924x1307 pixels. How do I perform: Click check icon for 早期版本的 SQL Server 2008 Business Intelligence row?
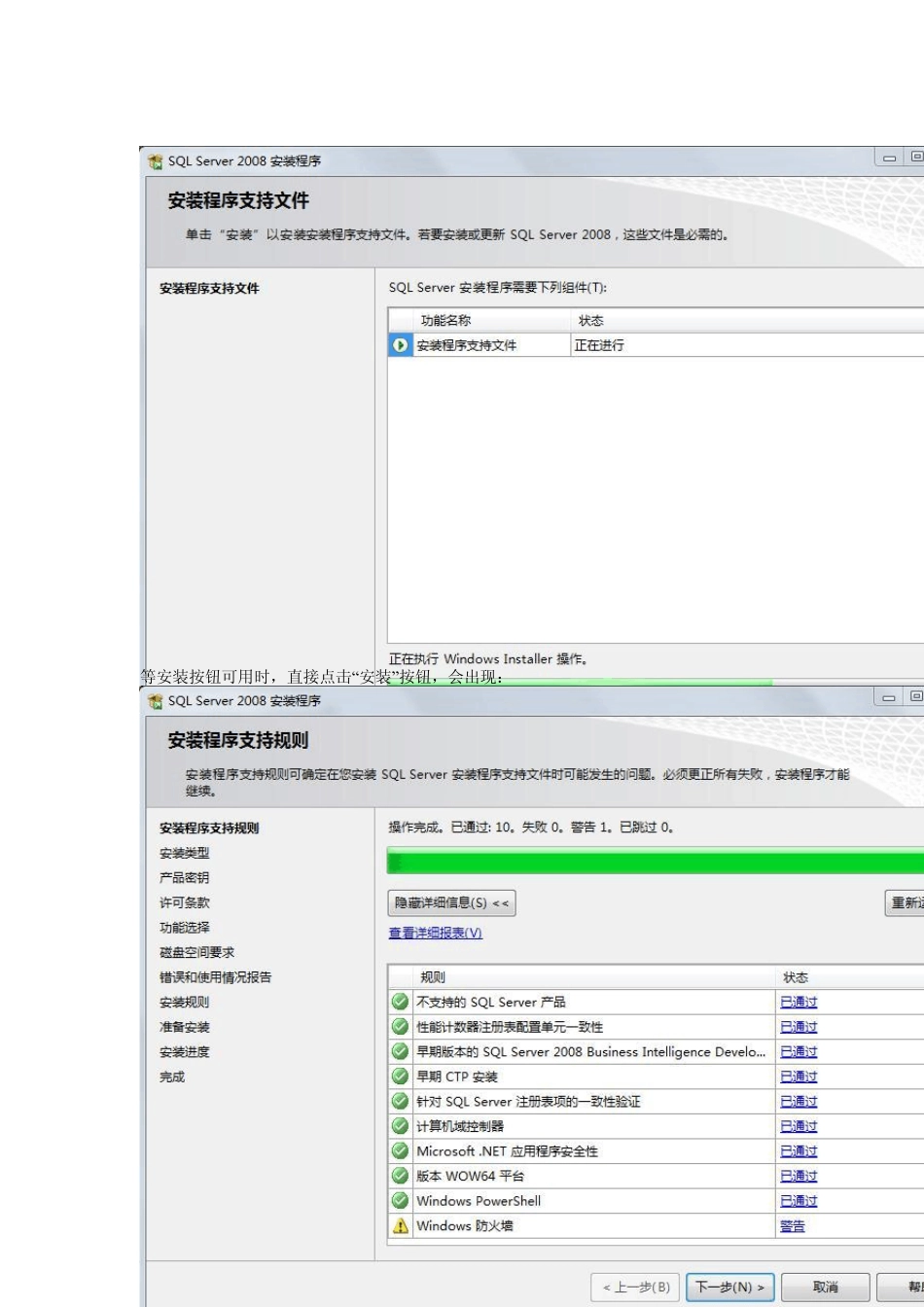click(x=400, y=1051)
